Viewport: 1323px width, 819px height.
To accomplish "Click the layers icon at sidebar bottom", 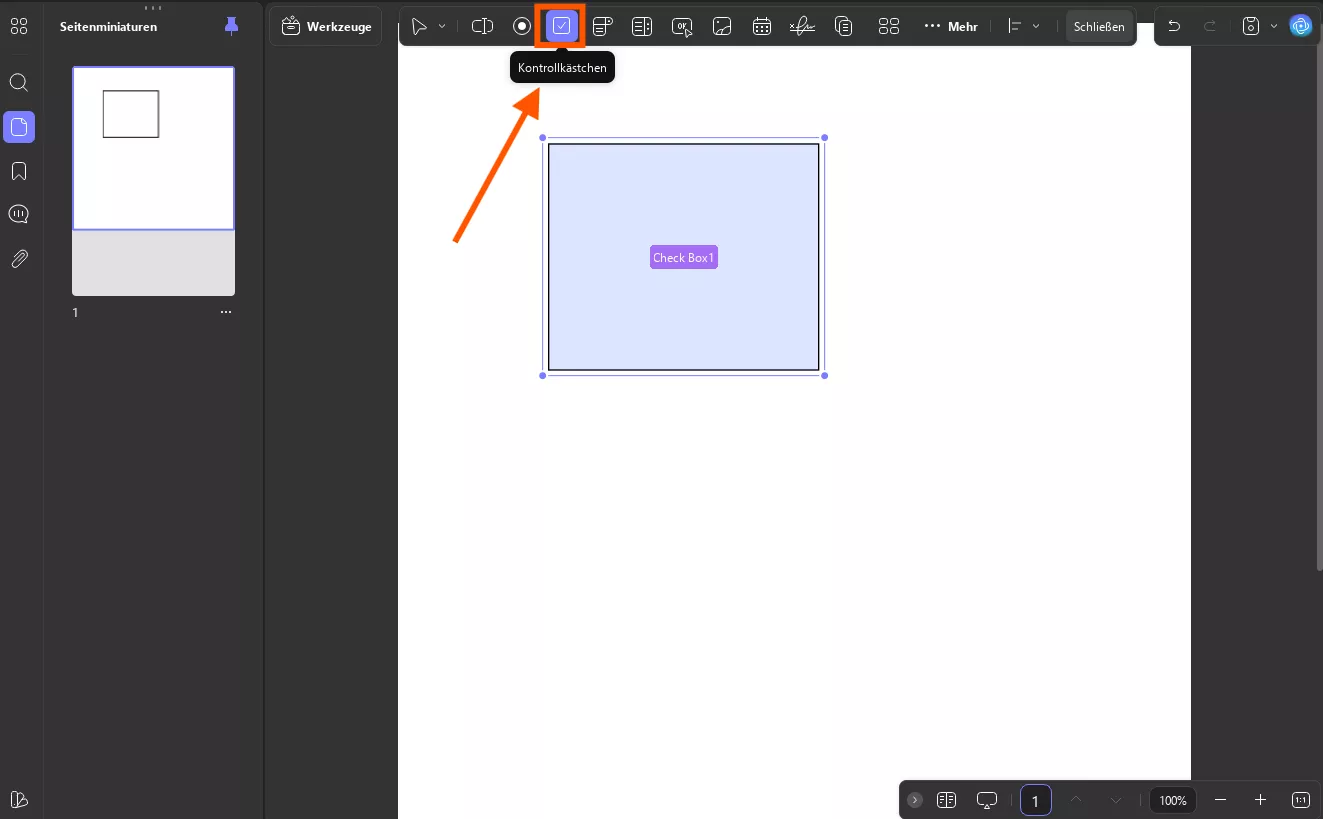I will pyautogui.click(x=19, y=799).
